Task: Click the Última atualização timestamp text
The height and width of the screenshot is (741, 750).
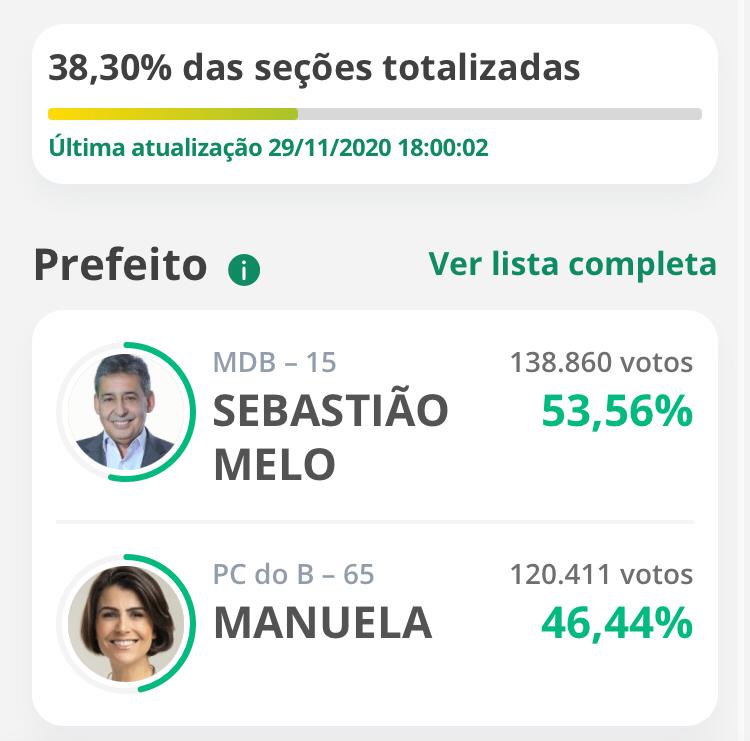Action: coord(268,147)
